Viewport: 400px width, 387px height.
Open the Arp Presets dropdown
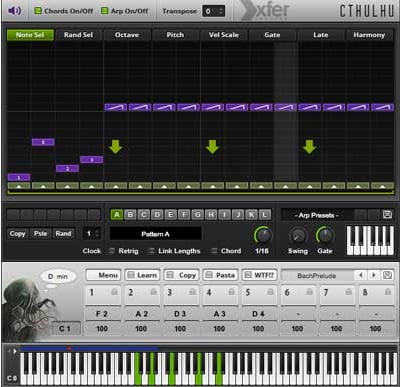[x=317, y=215]
